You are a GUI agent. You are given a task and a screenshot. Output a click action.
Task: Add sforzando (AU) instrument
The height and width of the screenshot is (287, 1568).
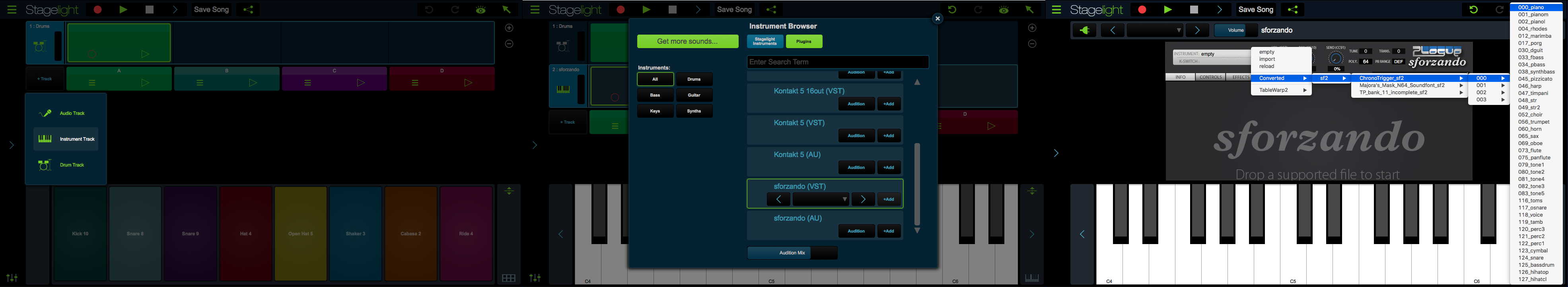click(x=889, y=231)
